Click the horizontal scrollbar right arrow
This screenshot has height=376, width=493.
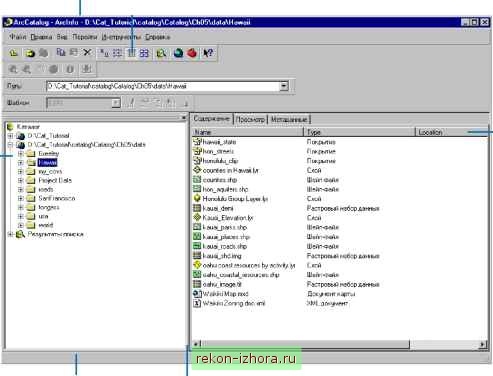[x=483, y=344]
